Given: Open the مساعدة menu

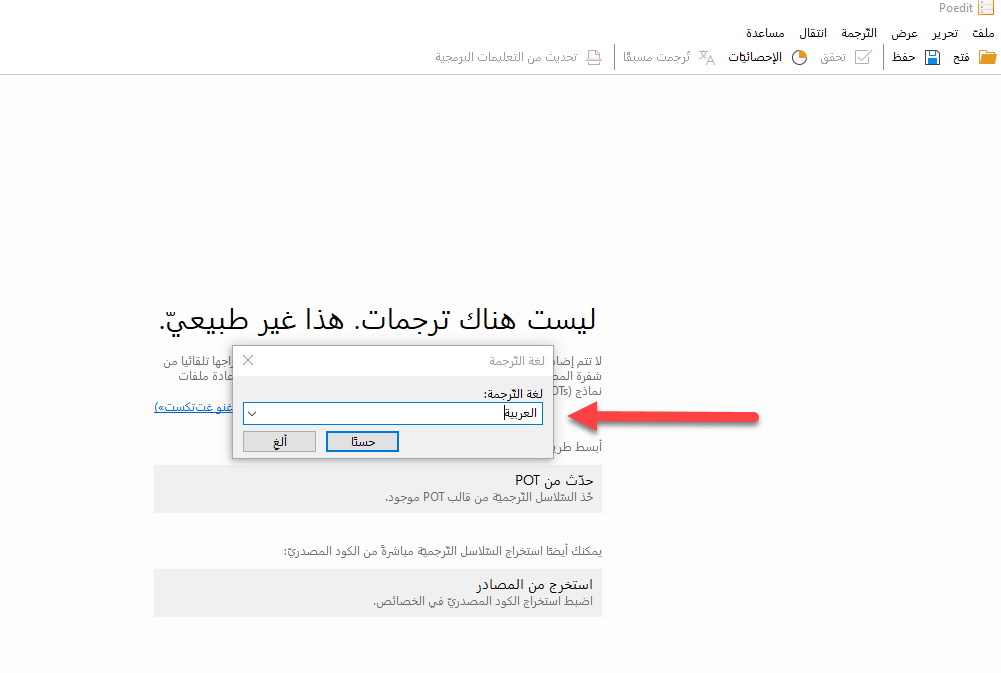Looking at the screenshot, I should (x=765, y=33).
